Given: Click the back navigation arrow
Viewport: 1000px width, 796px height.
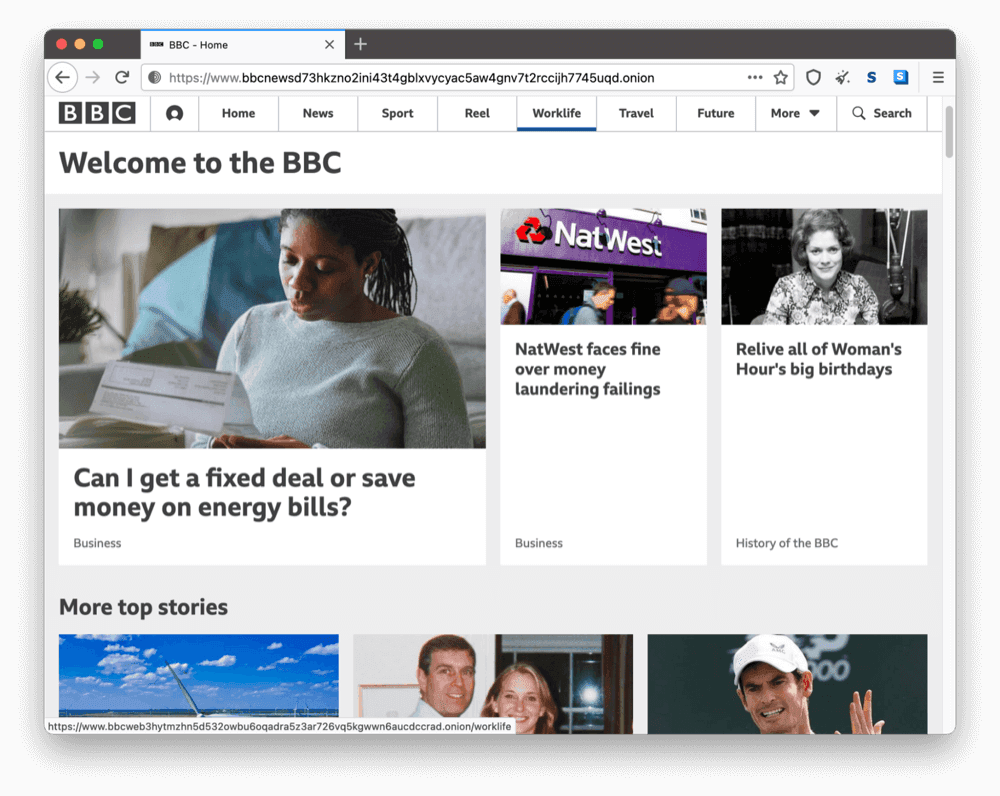Looking at the screenshot, I should pyautogui.click(x=62, y=77).
